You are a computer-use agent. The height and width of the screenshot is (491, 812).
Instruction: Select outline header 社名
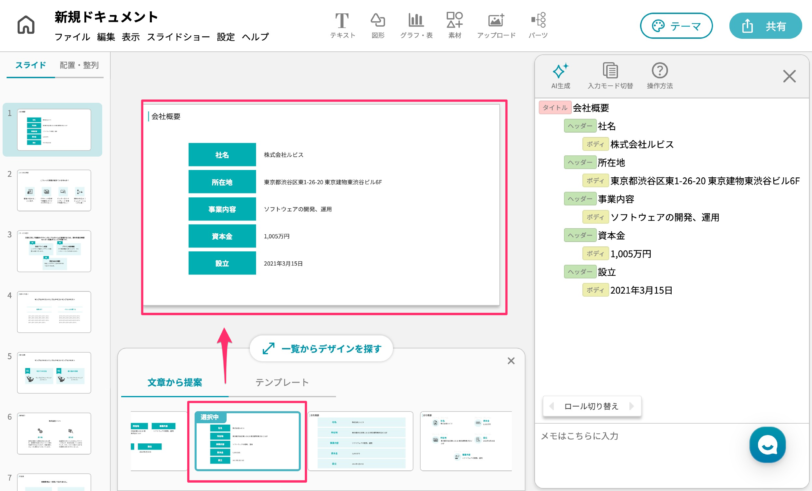(606, 126)
